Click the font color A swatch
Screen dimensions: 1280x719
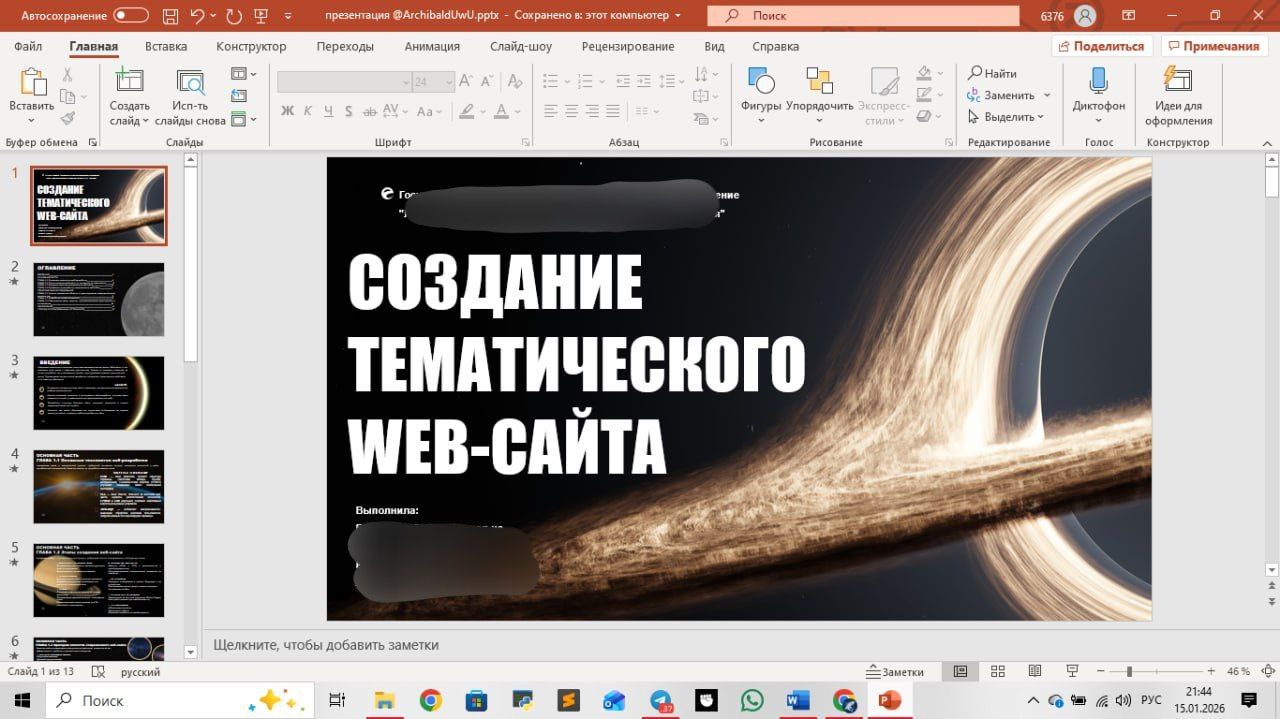point(502,111)
